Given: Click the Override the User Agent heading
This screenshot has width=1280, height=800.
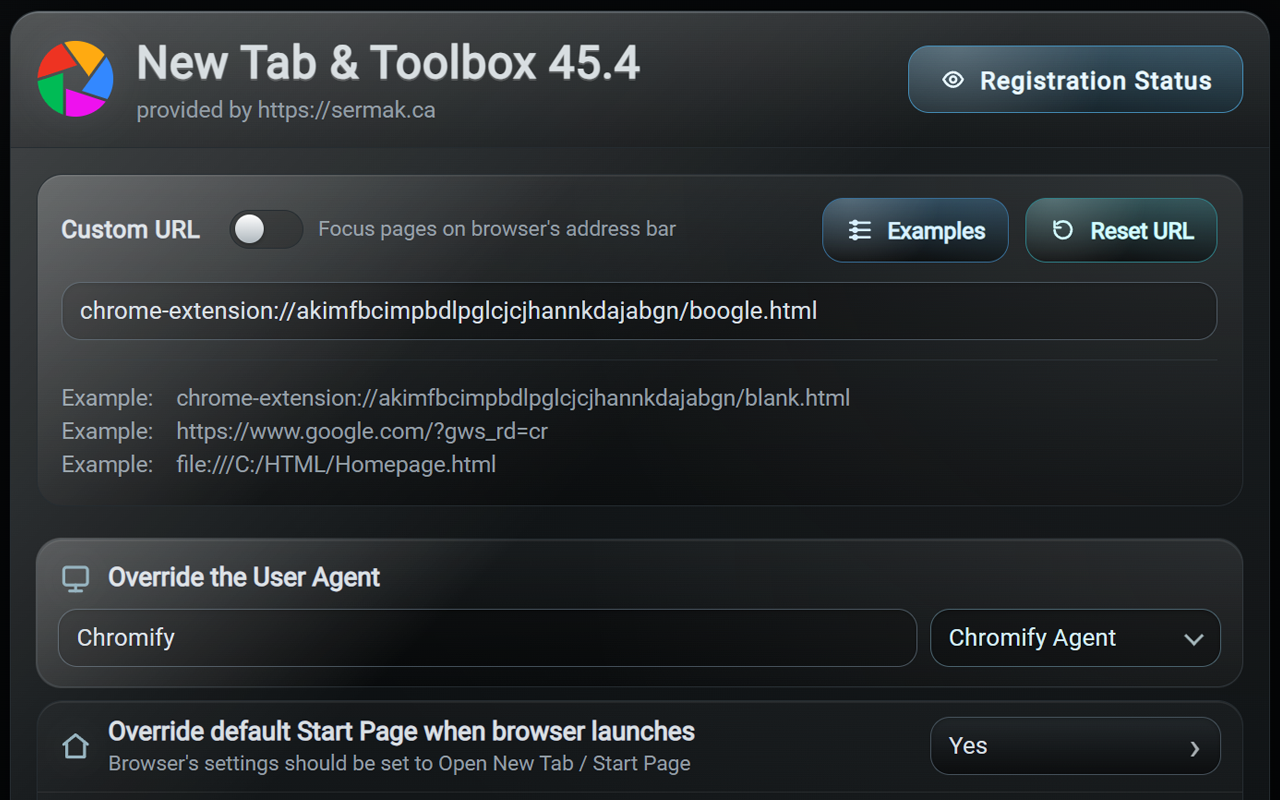Looking at the screenshot, I should click(x=244, y=577).
